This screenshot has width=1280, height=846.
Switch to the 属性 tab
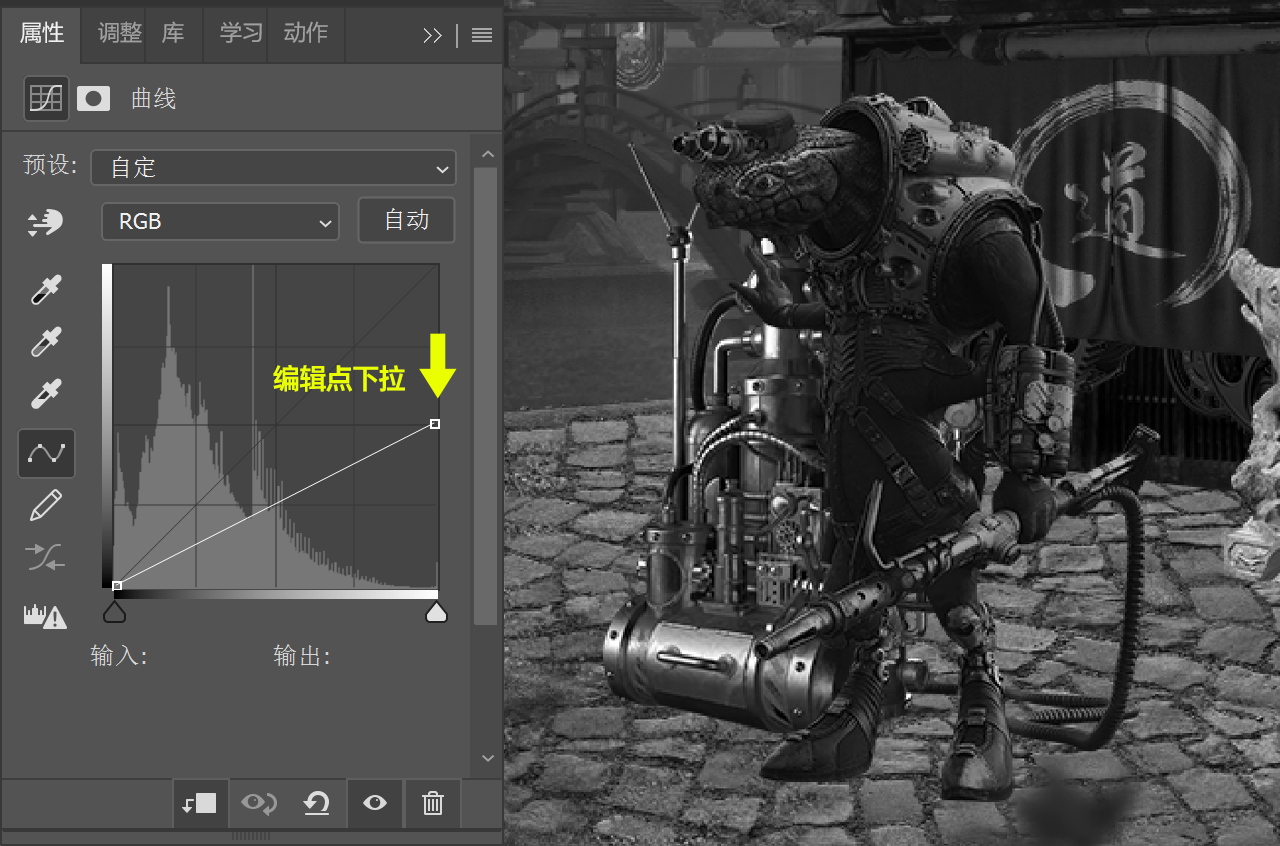(42, 33)
